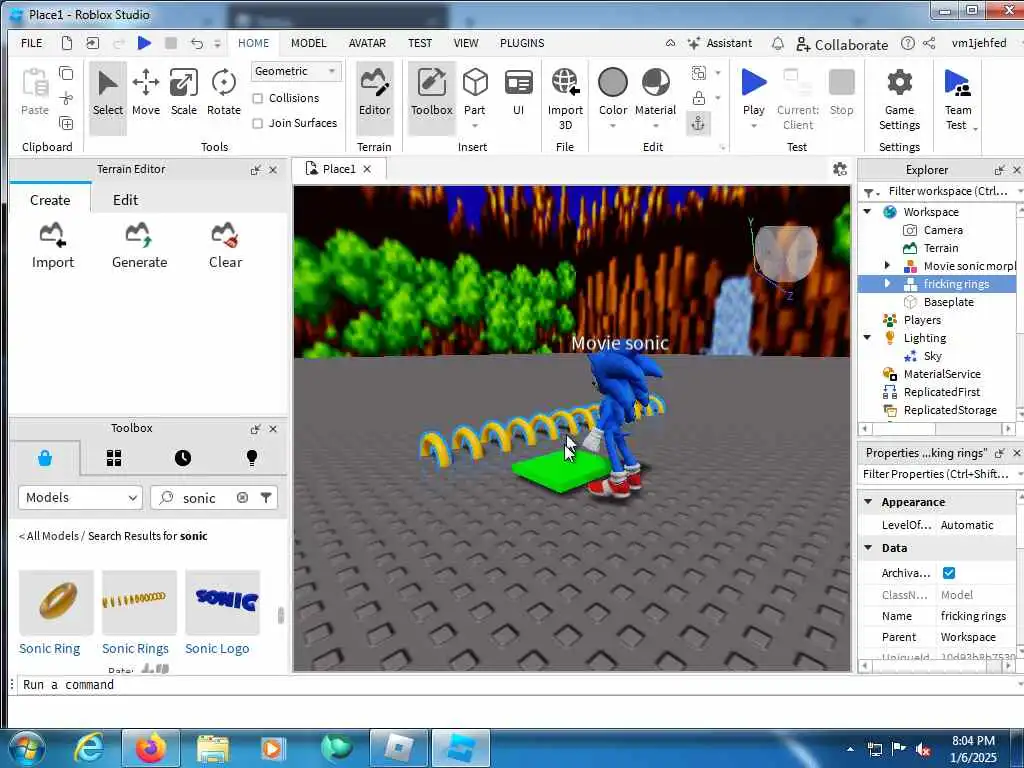Screen dimensions: 1024x768
Task: Enable the Collisions checkbox
Action: coord(258,99)
